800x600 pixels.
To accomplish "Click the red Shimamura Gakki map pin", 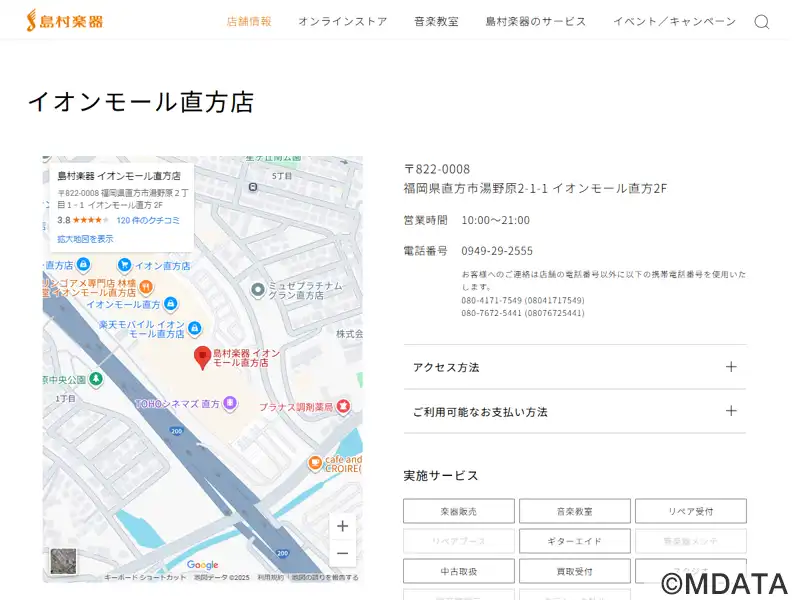I will click(x=202, y=357).
